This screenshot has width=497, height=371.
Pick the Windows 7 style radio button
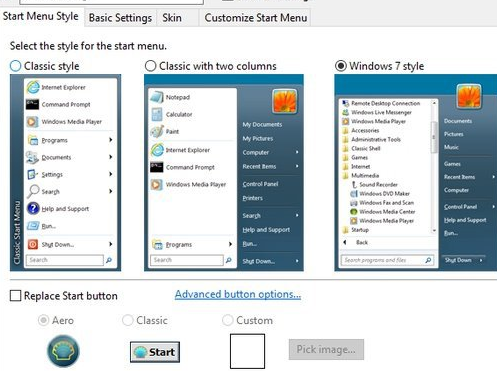[341, 66]
